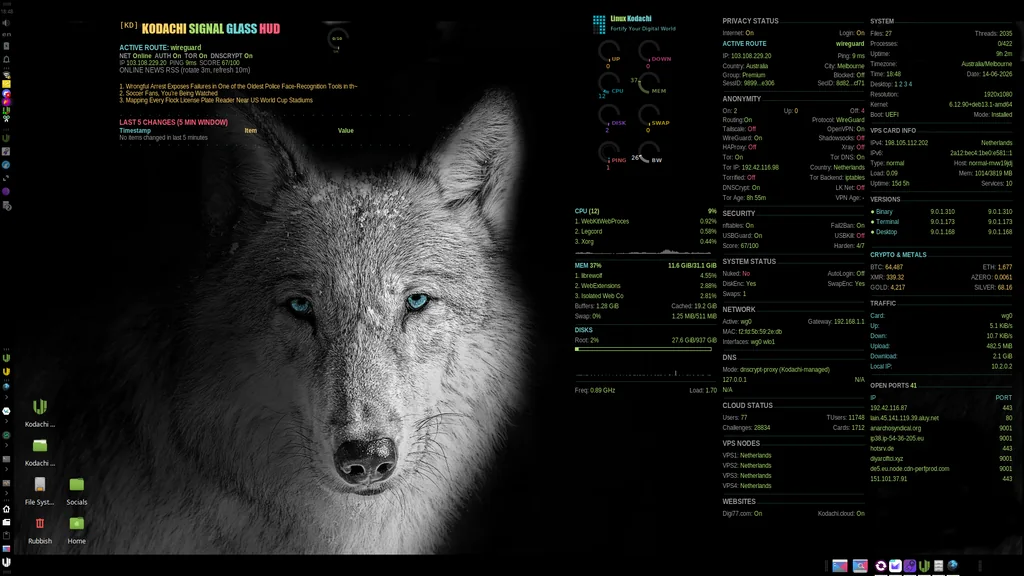Open the Wi-Fi network tray icon
The width and height of the screenshot is (1024, 576).
click(7, 74)
